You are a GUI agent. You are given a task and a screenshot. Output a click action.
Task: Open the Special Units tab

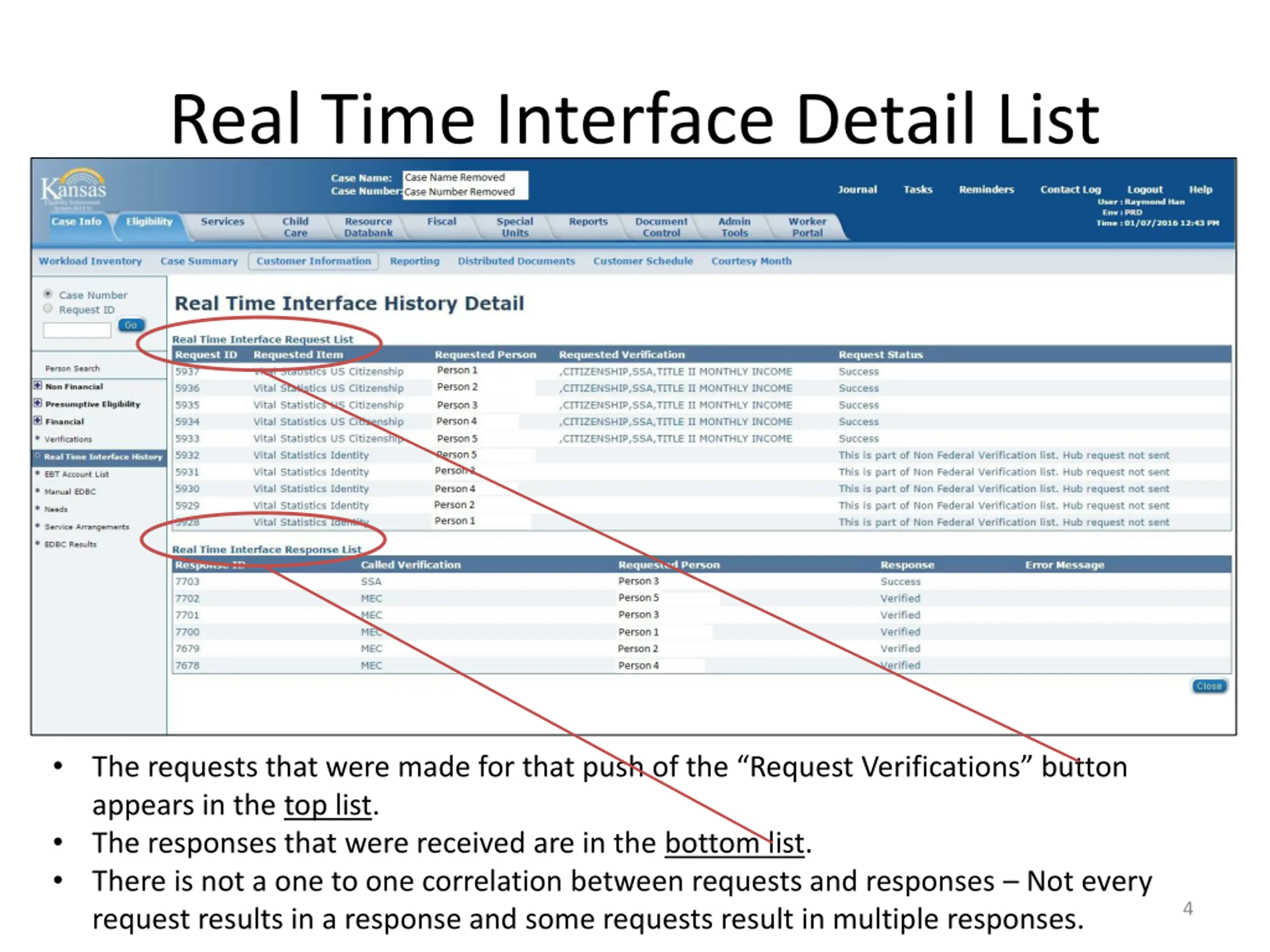(515, 227)
